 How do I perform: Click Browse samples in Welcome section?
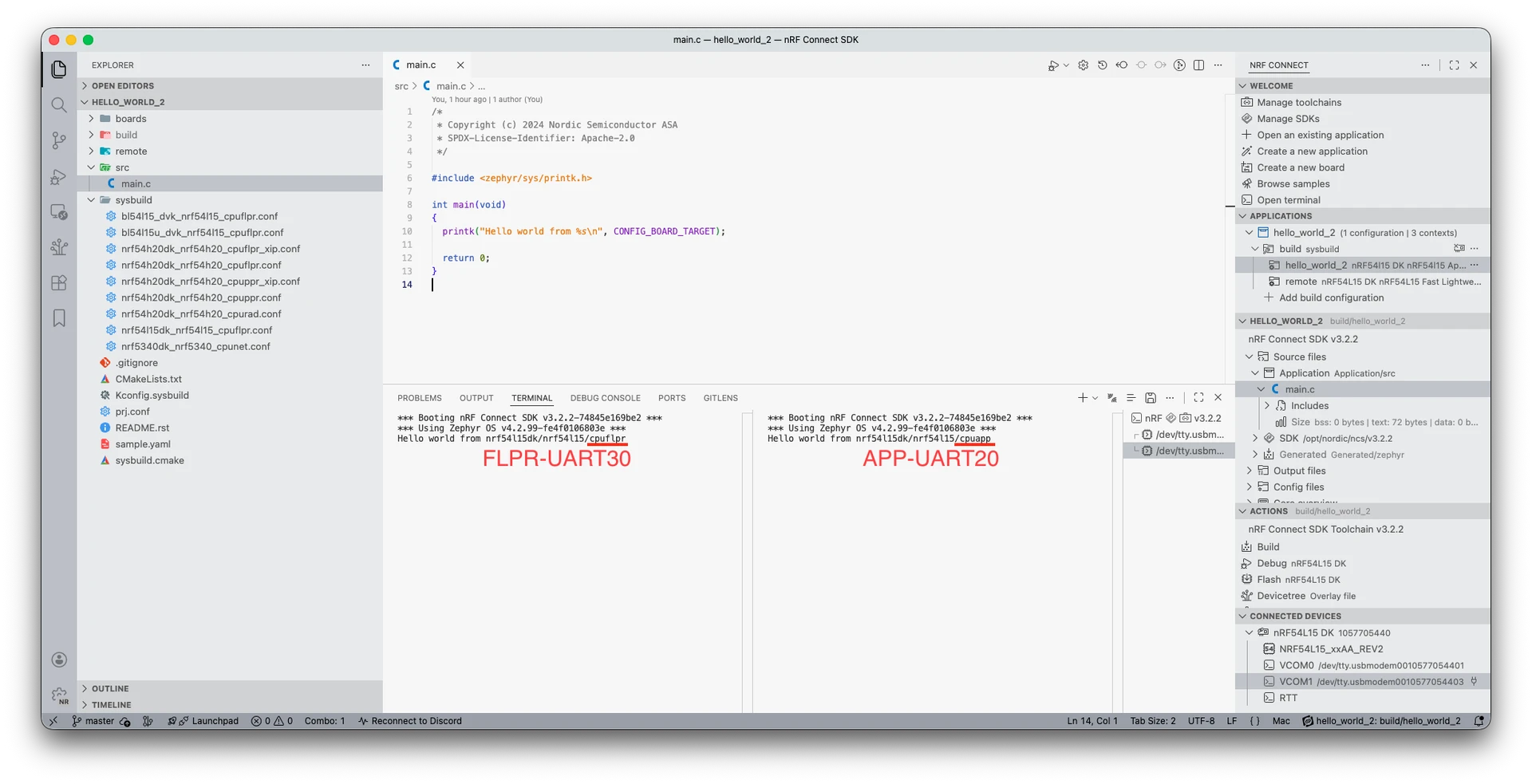click(x=1293, y=184)
